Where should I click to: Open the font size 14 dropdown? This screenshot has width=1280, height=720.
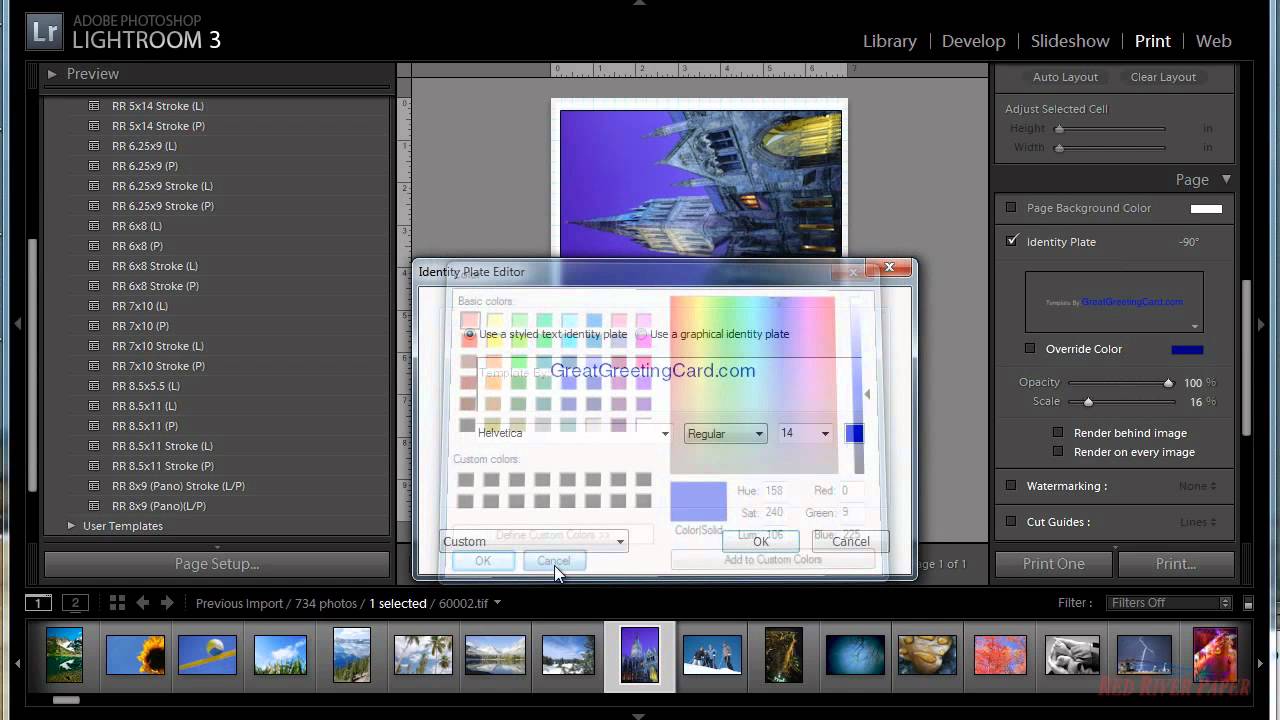click(x=805, y=433)
